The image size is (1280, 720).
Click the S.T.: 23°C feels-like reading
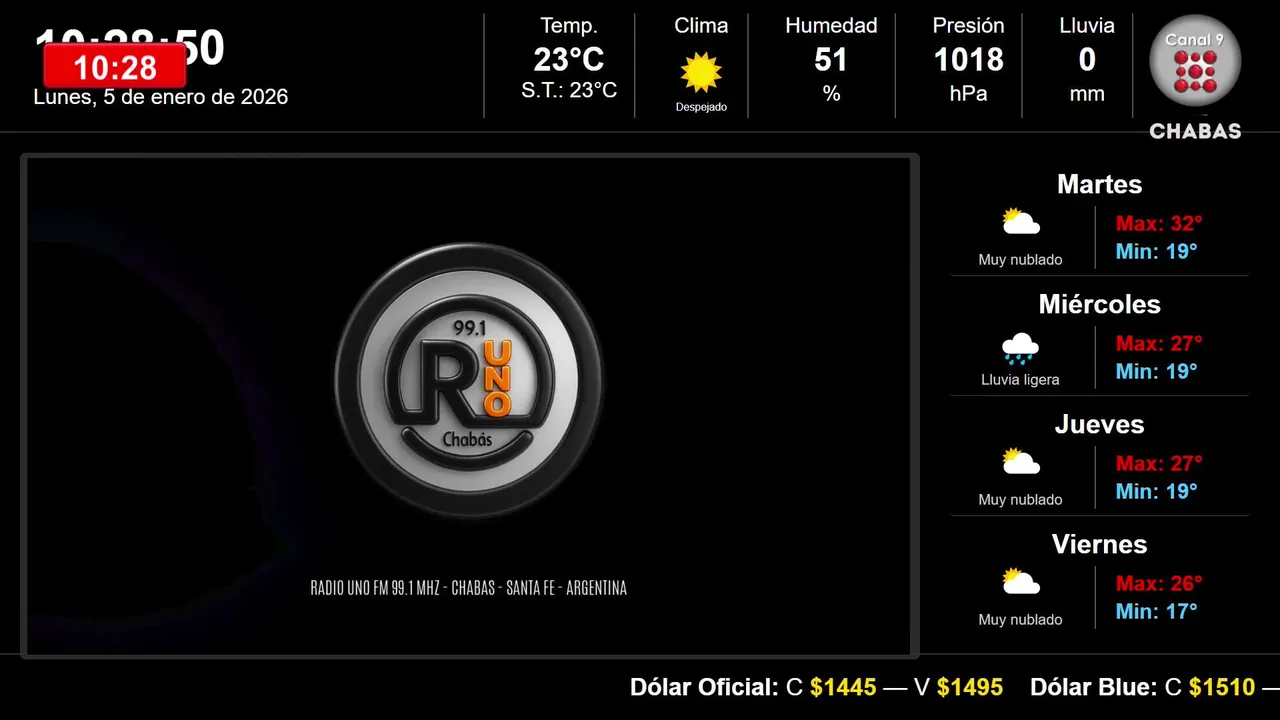coord(569,90)
